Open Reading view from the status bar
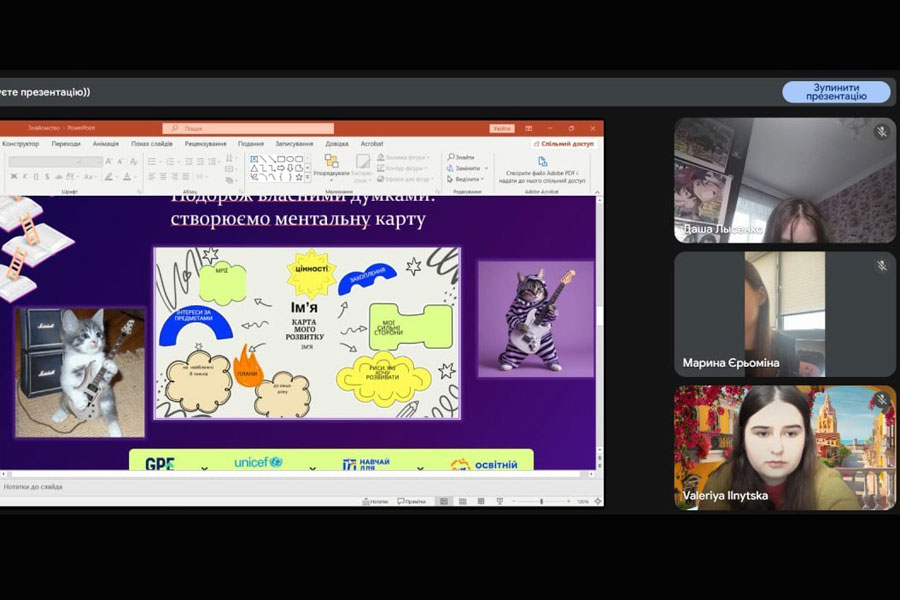Screen dimensions: 900x600 point(478,501)
